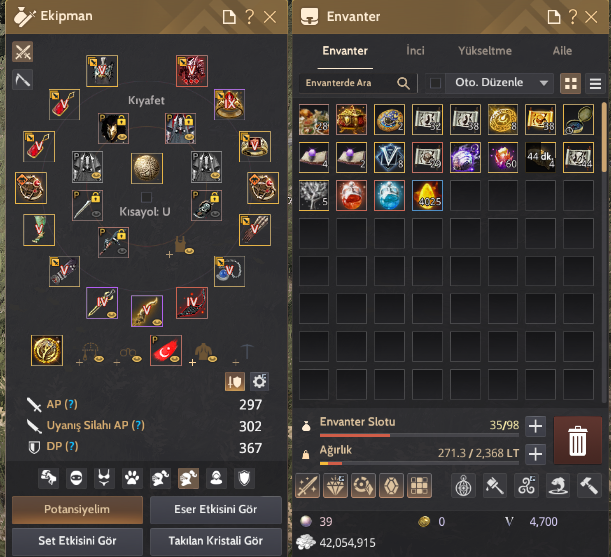This screenshot has height=557, width=611.
Task: Click the Ekipman help question mark icon
Action: tap(249, 17)
